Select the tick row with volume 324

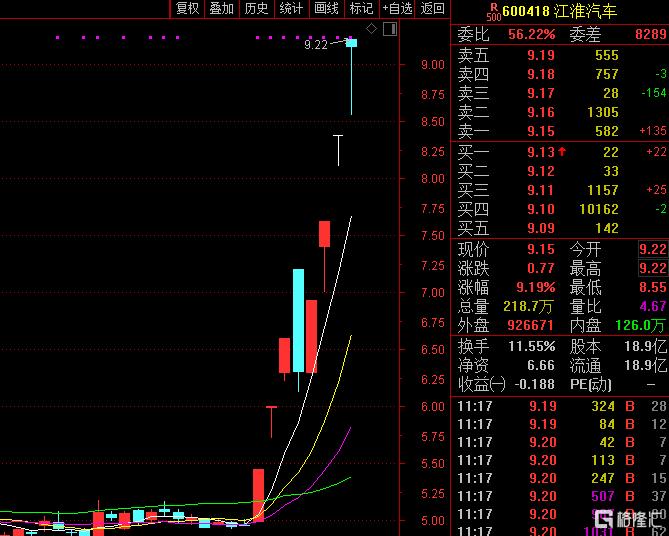tap(562, 406)
